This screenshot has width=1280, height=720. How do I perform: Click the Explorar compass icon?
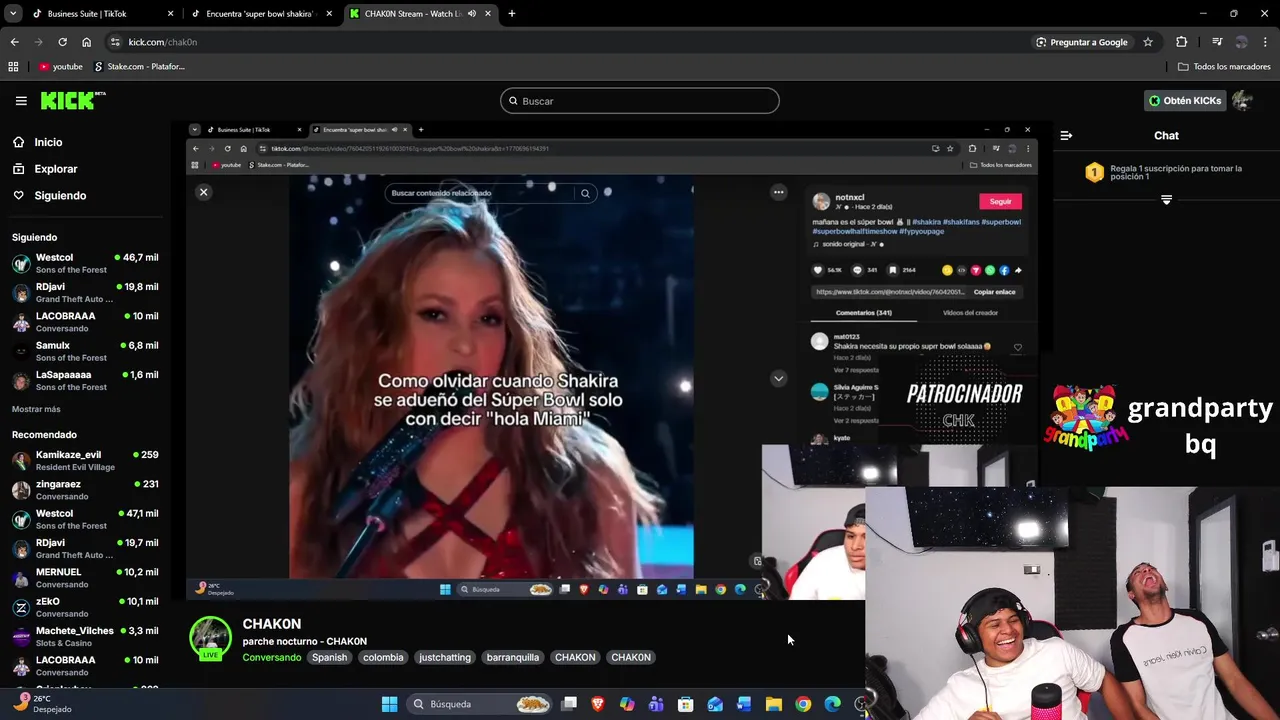19,169
